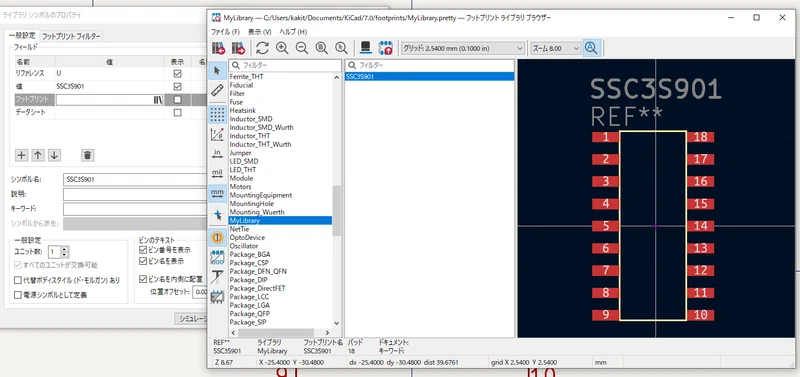
Task: Open the grid size dropdown
Action: pos(463,48)
